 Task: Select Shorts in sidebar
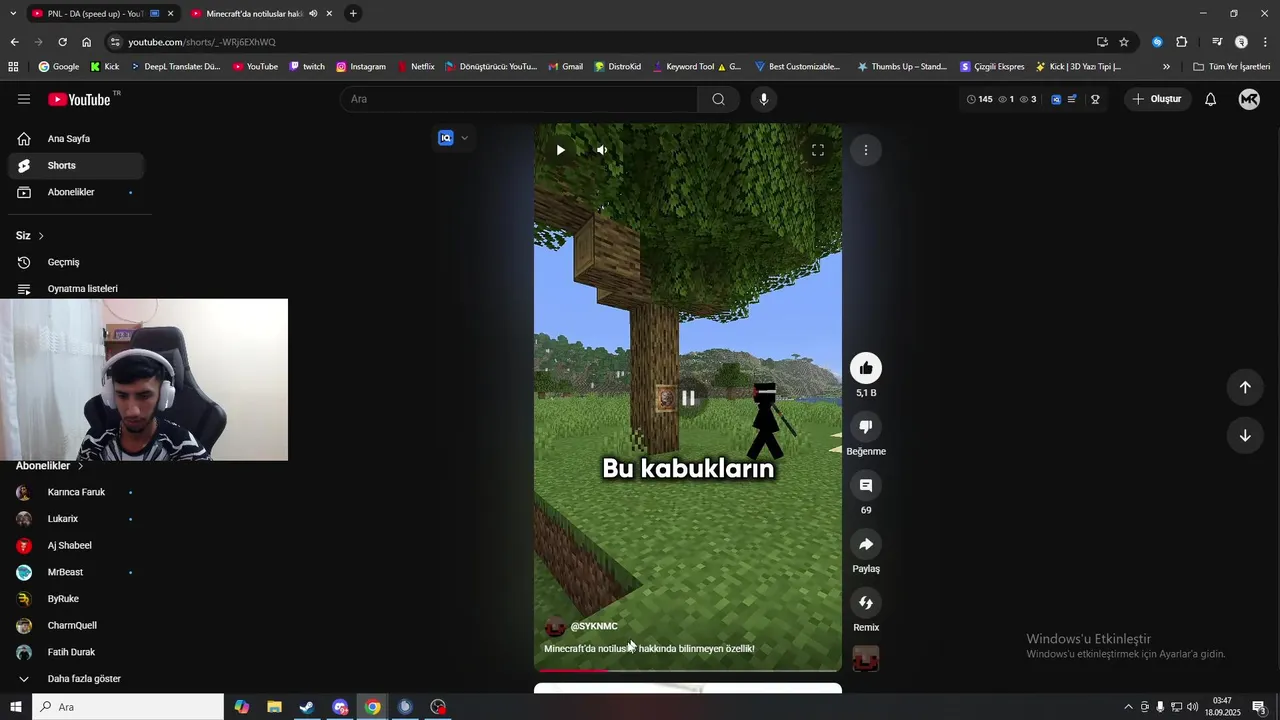[x=75, y=166]
